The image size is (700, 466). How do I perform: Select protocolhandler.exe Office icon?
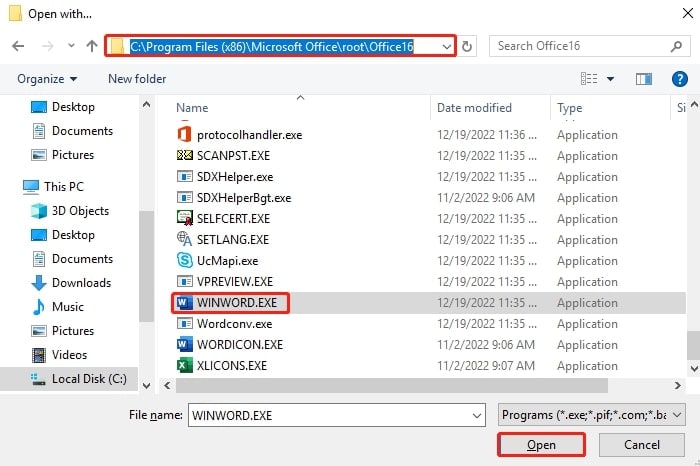pyautogui.click(x=184, y=134)
